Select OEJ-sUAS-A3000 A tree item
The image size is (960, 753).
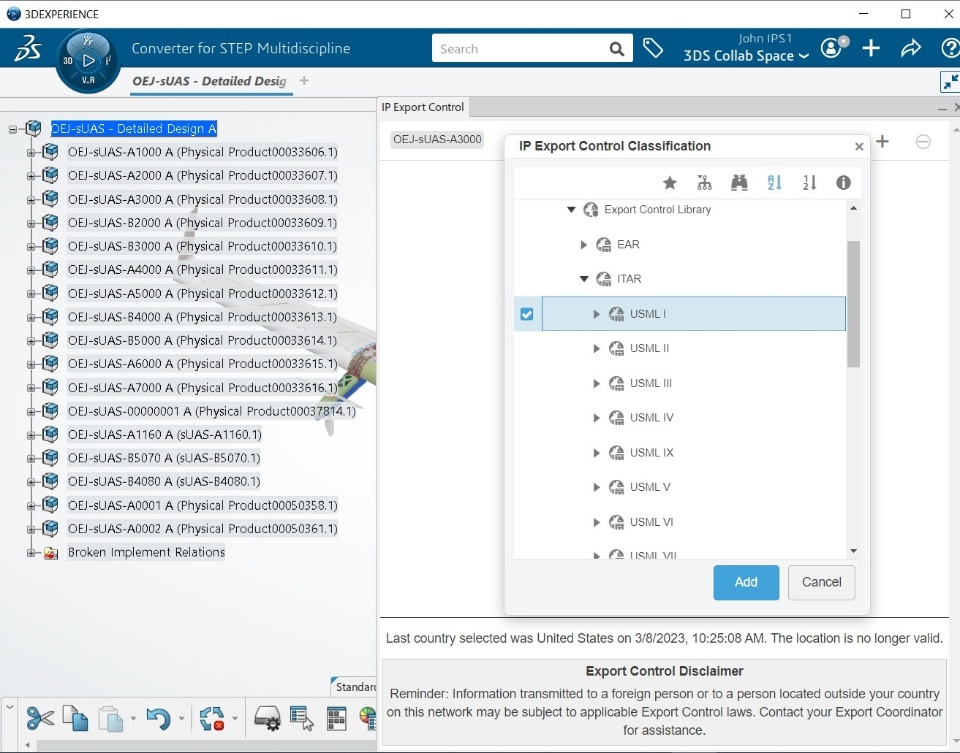[203, 200]
